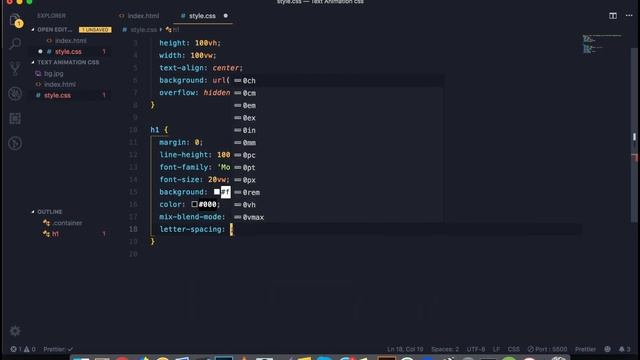The image size is (640, 360).
Task: Choose 0ch from the suggestion list
Action: (x=338, y=81)
